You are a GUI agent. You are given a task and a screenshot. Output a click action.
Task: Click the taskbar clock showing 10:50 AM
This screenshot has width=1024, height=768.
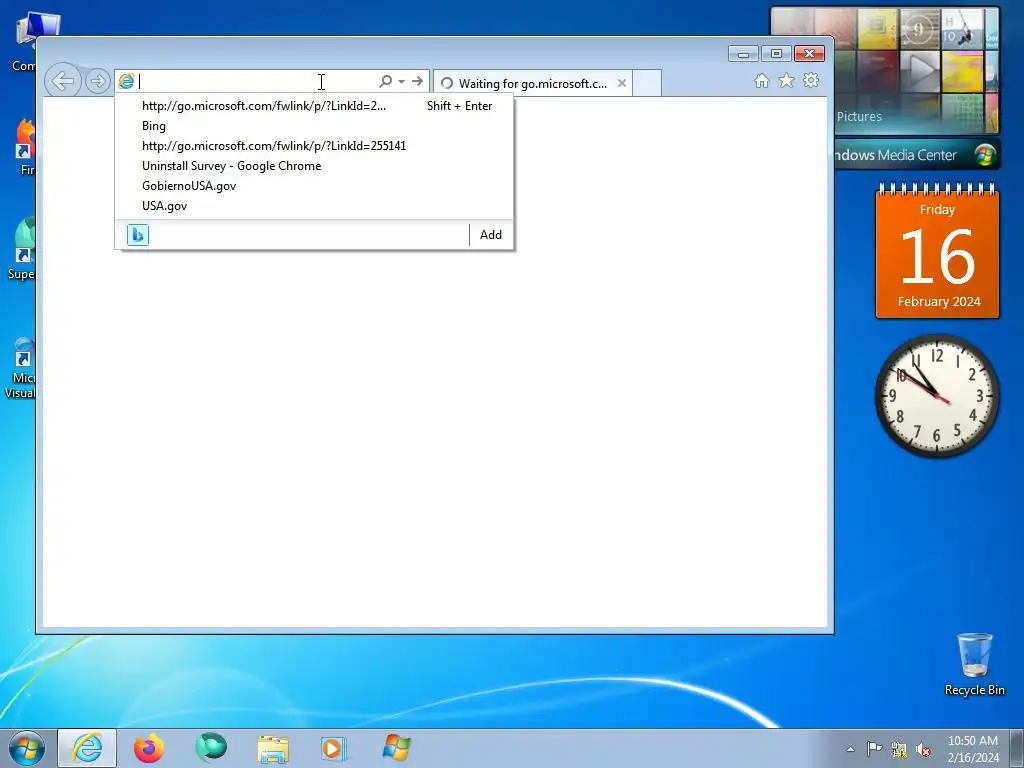click(x=973, y=749)
